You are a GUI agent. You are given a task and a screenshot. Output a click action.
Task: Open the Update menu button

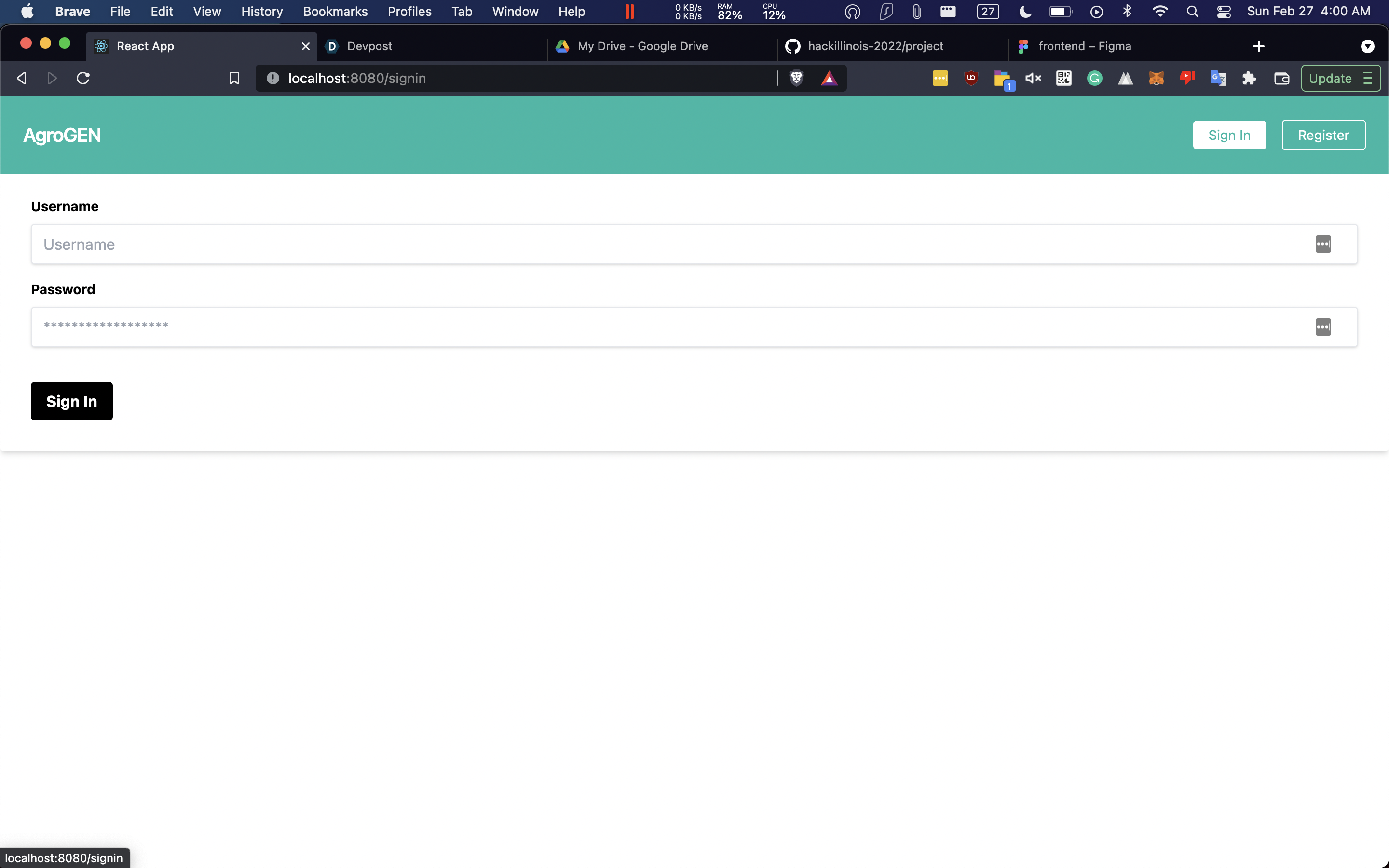click(1340, 78)
